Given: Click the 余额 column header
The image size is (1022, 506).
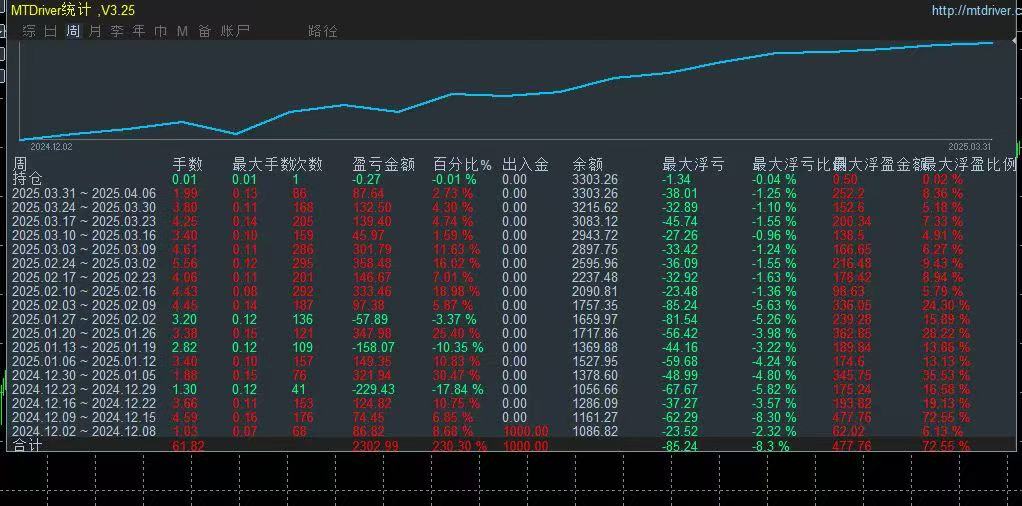Looking at the screenshot, I should tap(587, 164).
